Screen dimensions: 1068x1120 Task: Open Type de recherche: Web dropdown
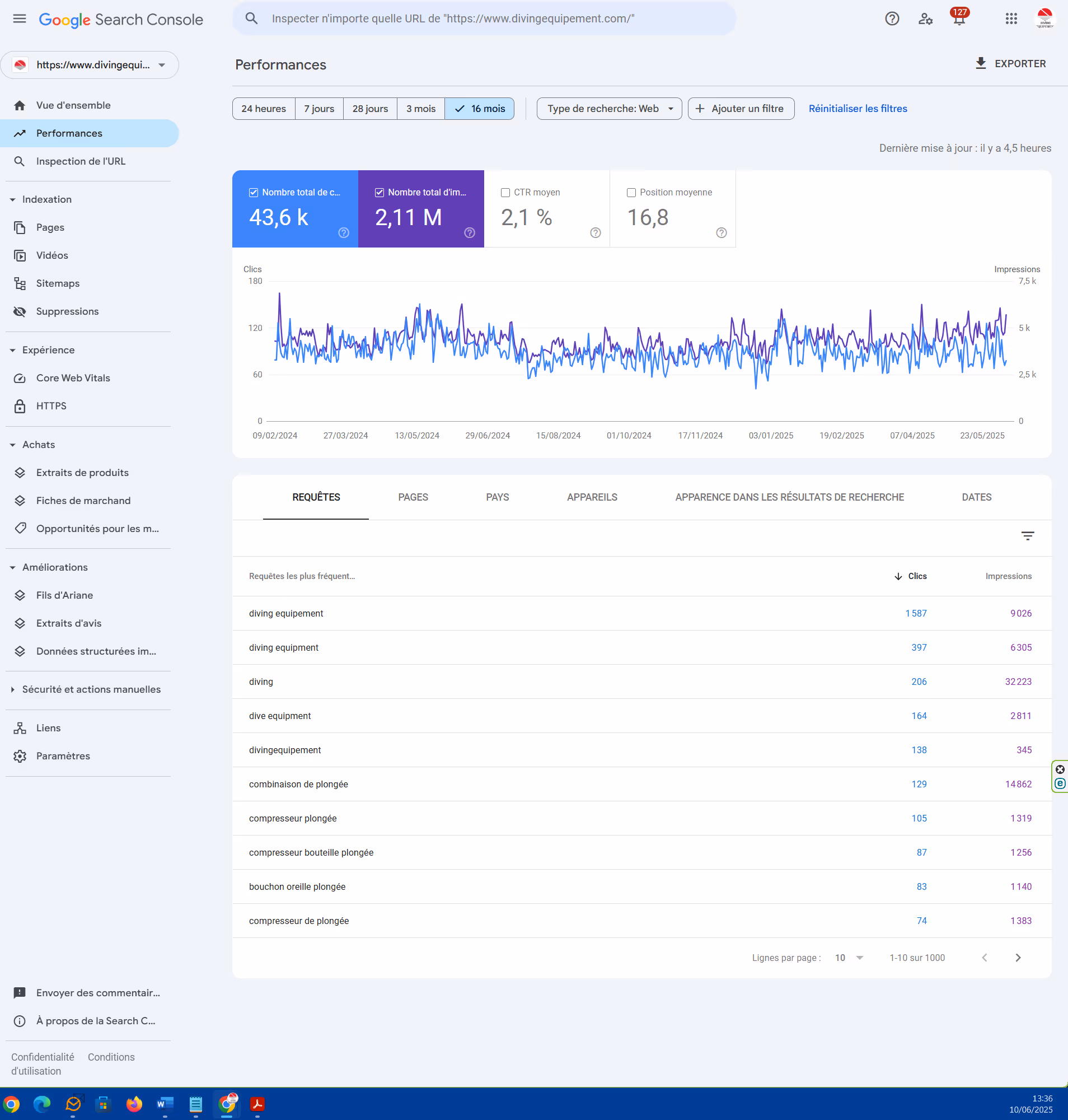609,108
